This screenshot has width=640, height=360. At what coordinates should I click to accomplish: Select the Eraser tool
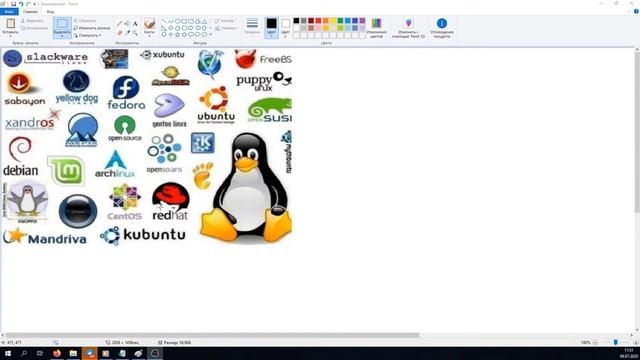[119, 32]
